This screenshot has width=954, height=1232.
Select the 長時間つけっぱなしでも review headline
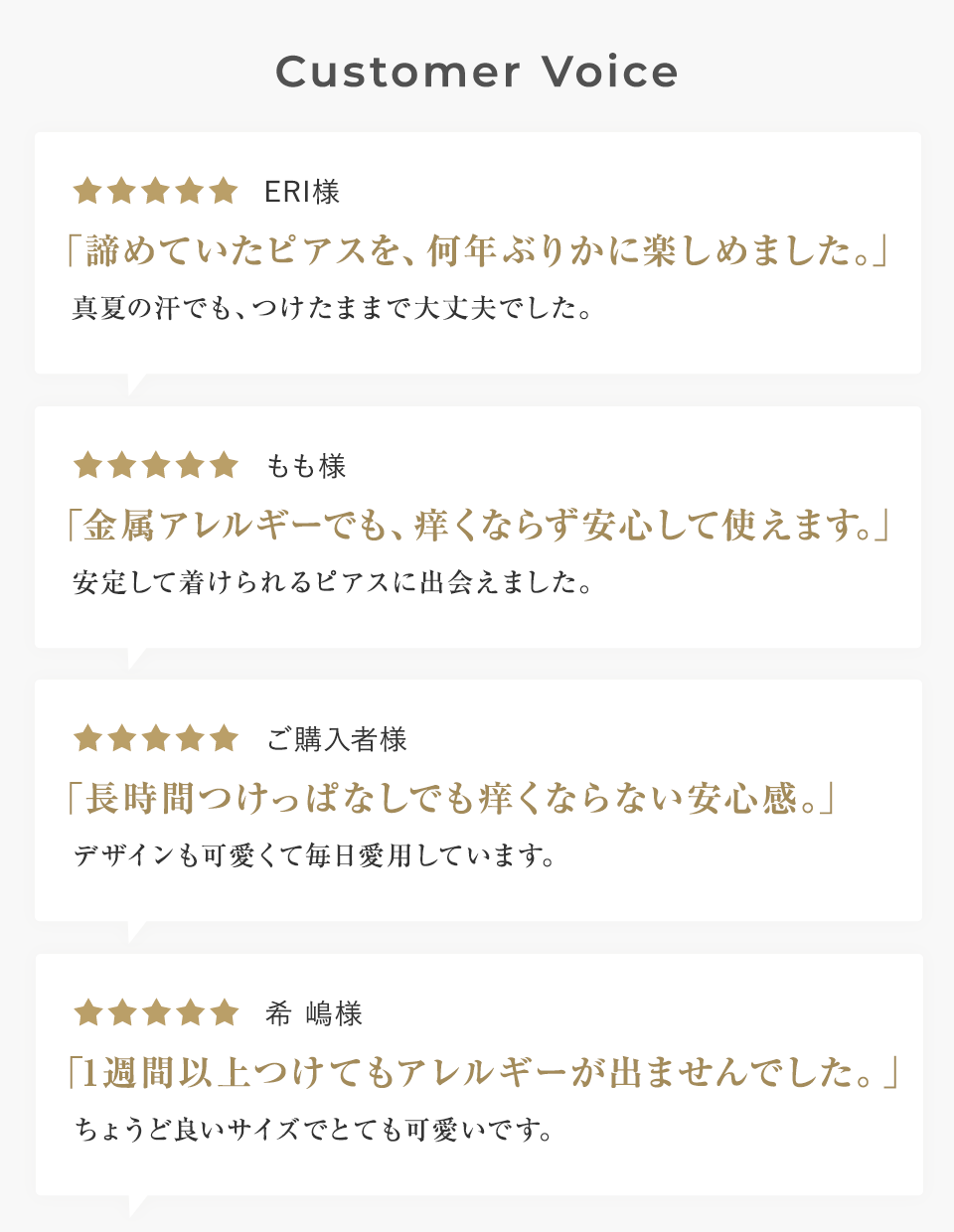[x=451, y=799]
